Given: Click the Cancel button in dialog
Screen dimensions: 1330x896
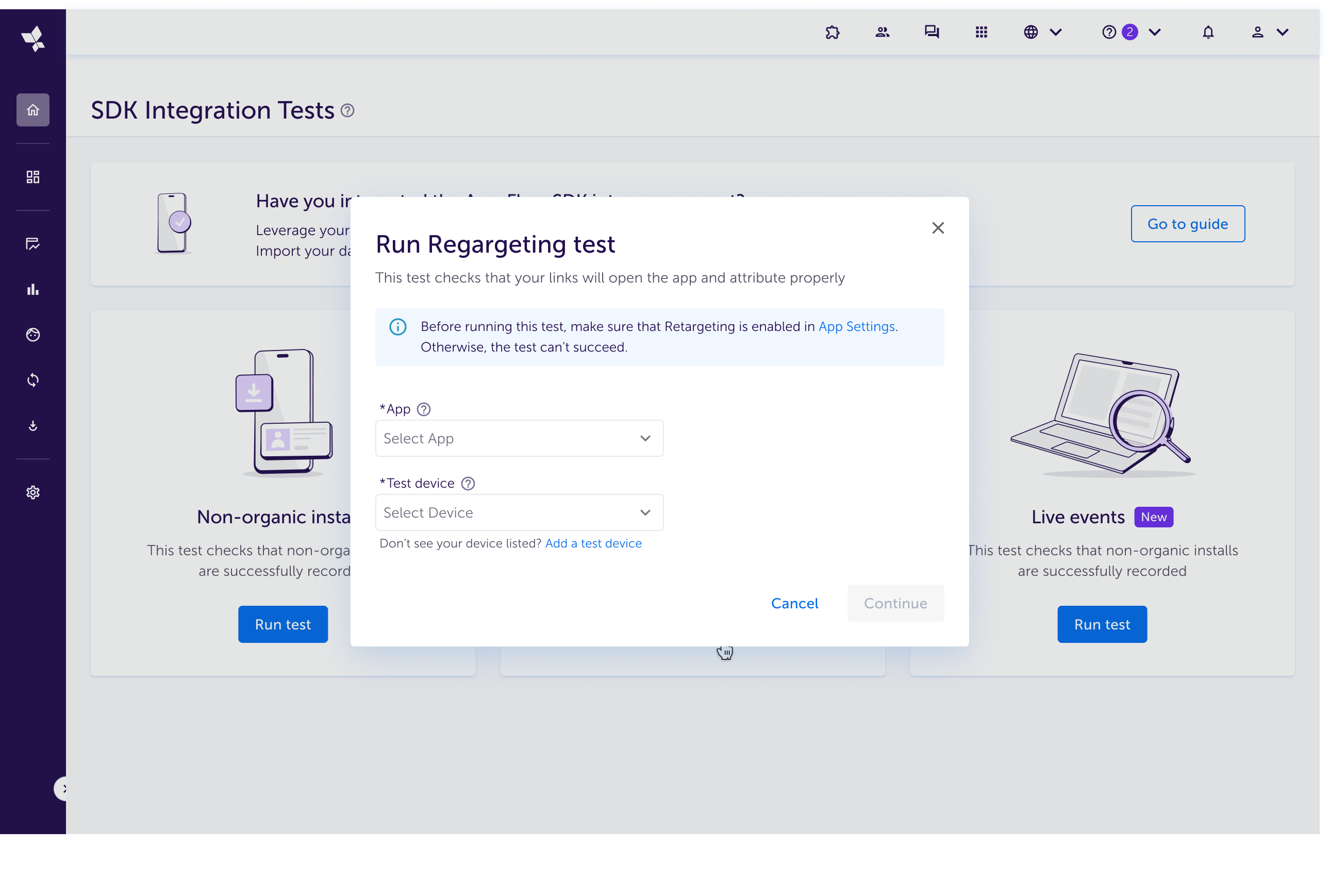Looking at the screenshot, I should (x=794, y=603).
